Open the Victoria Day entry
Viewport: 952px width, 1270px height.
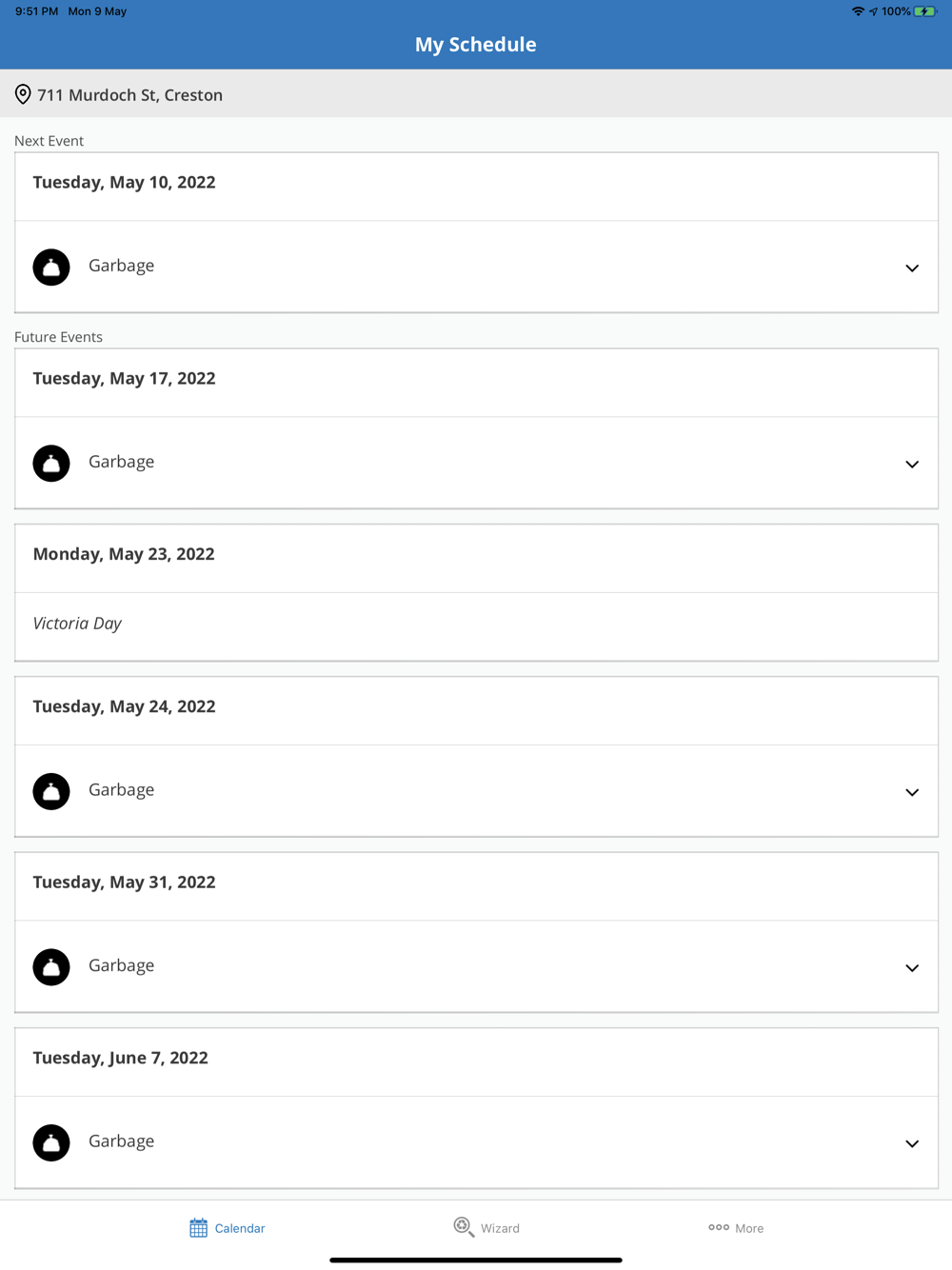coord(77,624)
